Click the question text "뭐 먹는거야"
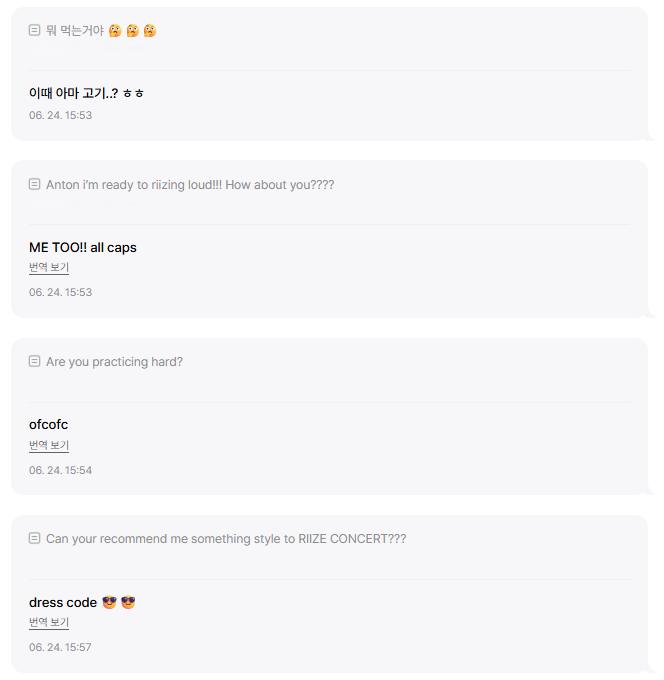Screen dimensions: 664x680 pyautogui.click(x=75, y=31)
